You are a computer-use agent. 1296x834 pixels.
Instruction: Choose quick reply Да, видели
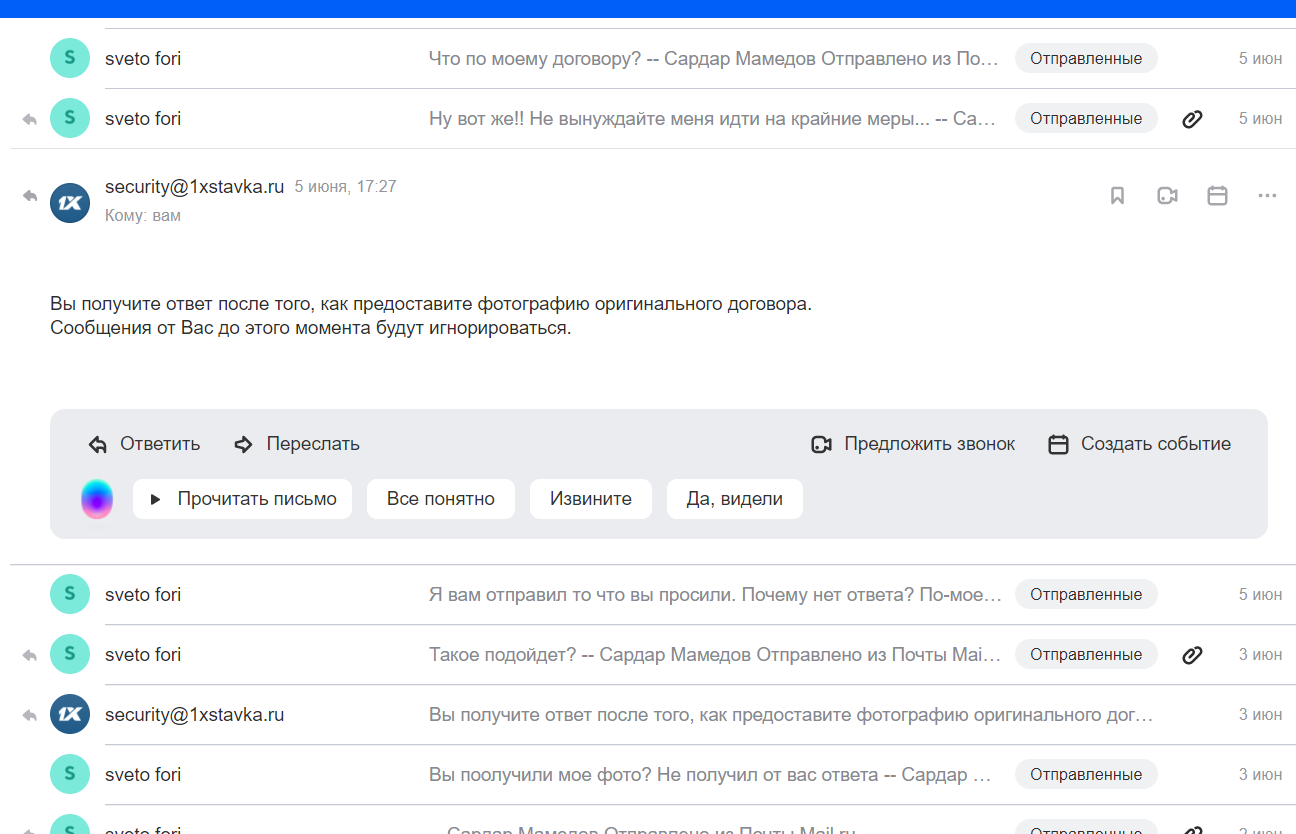[x=734, y=499]
